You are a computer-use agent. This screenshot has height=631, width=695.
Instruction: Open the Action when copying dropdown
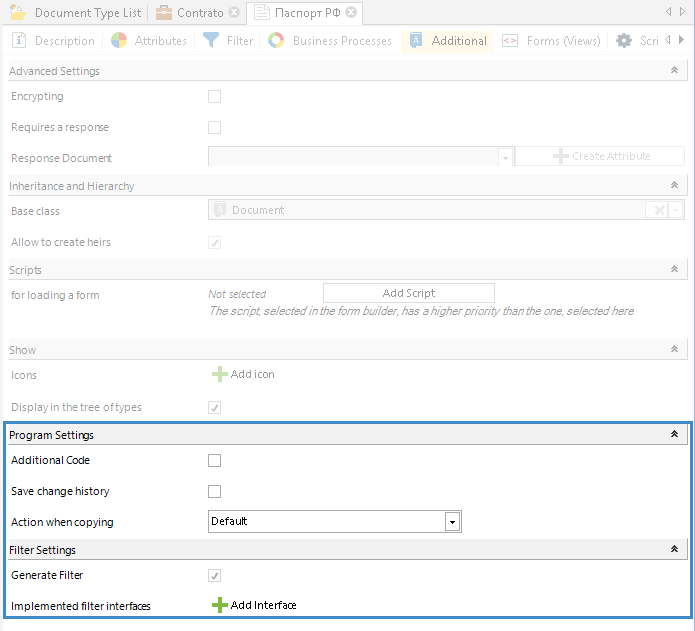452,522
